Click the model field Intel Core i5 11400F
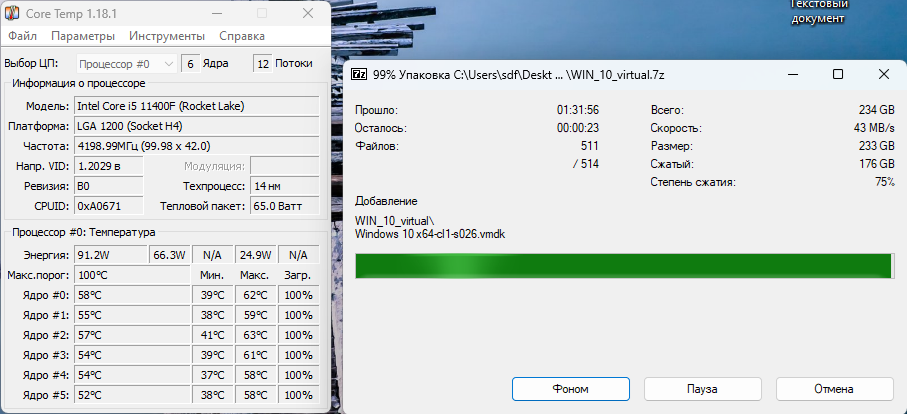Image resolution: width=907 pixels, height=414 pixels. click(197, 106)
